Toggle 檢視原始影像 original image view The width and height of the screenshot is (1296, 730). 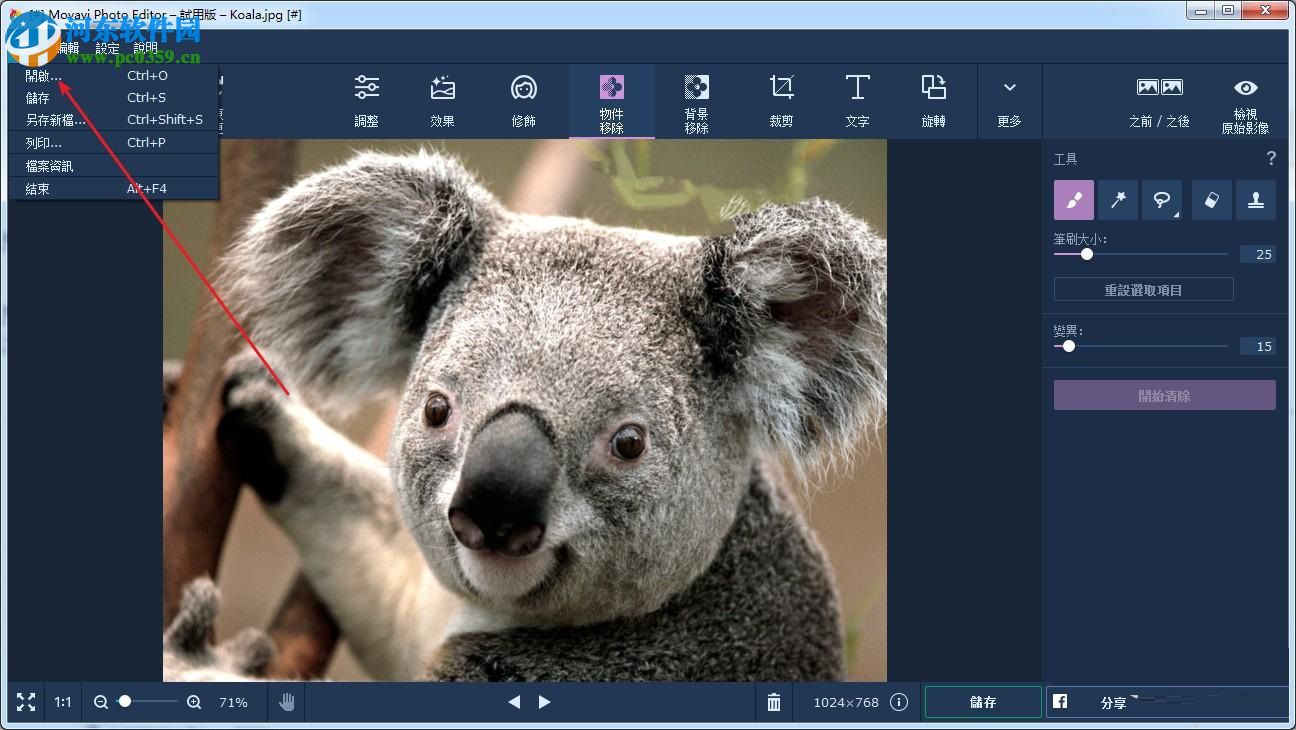coord(1245,100)
